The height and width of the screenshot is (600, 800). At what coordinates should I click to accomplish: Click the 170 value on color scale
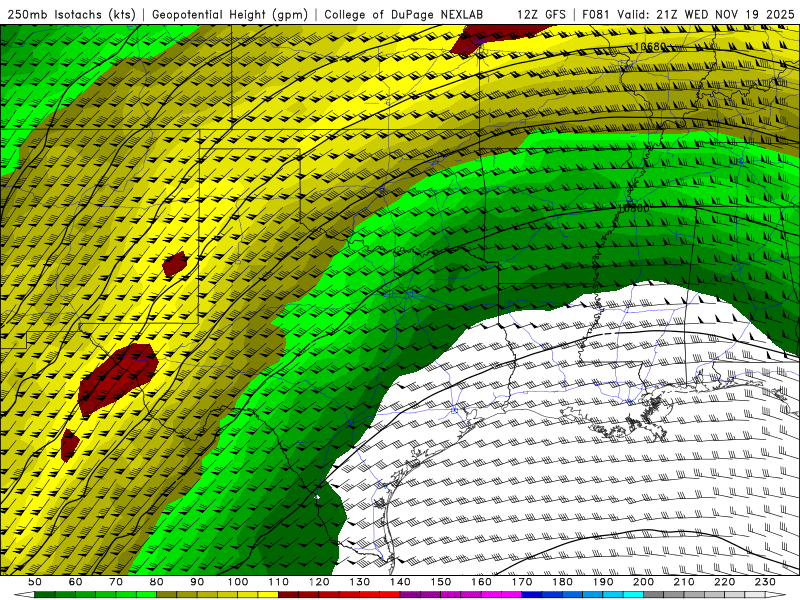coord(522,582)
